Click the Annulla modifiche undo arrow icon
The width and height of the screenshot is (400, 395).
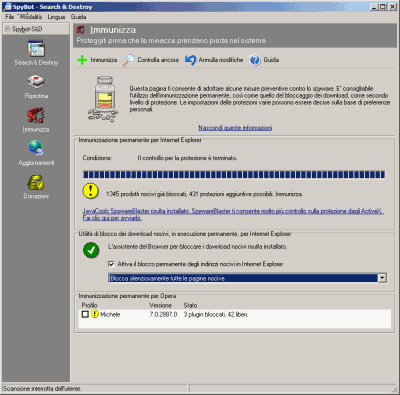[x=190, y=60]
